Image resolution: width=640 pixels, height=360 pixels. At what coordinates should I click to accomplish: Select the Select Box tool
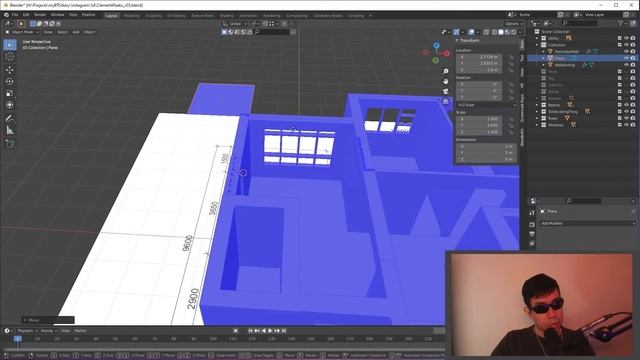(x=10, y=45)
